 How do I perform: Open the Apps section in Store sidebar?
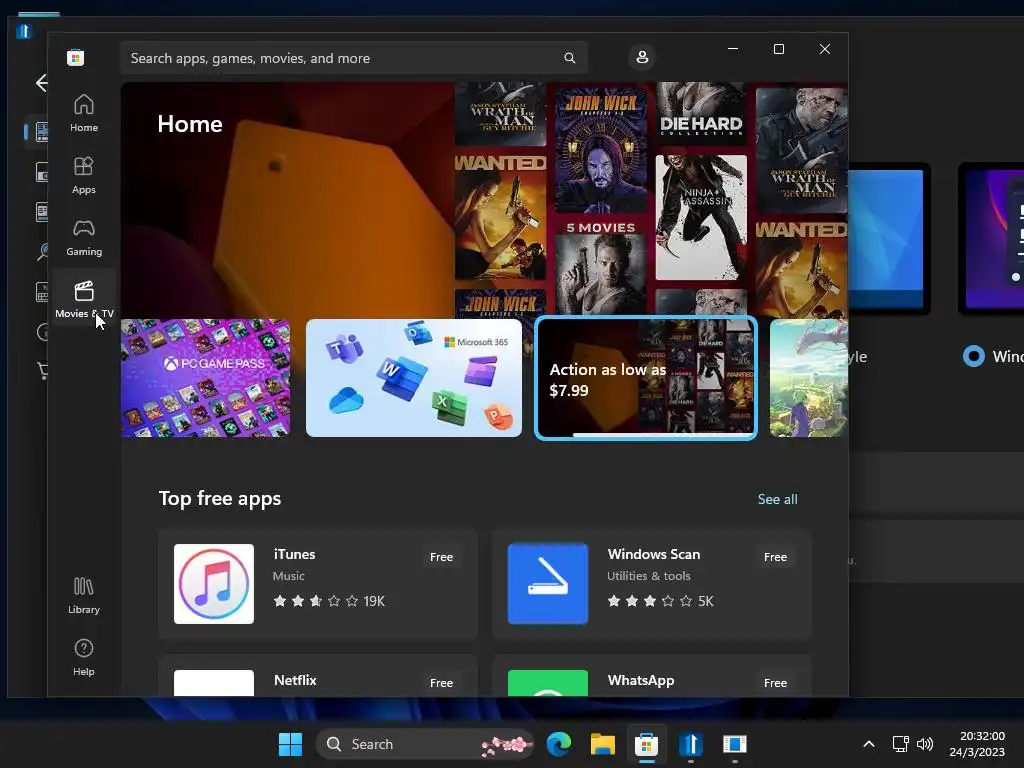pos(84,175)
